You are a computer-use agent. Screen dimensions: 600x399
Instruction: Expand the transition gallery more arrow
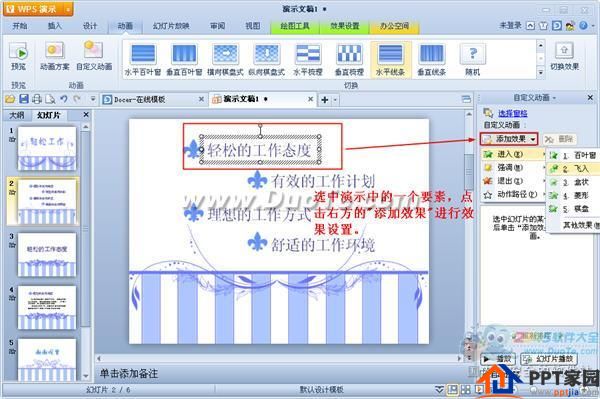coord(541,72)
